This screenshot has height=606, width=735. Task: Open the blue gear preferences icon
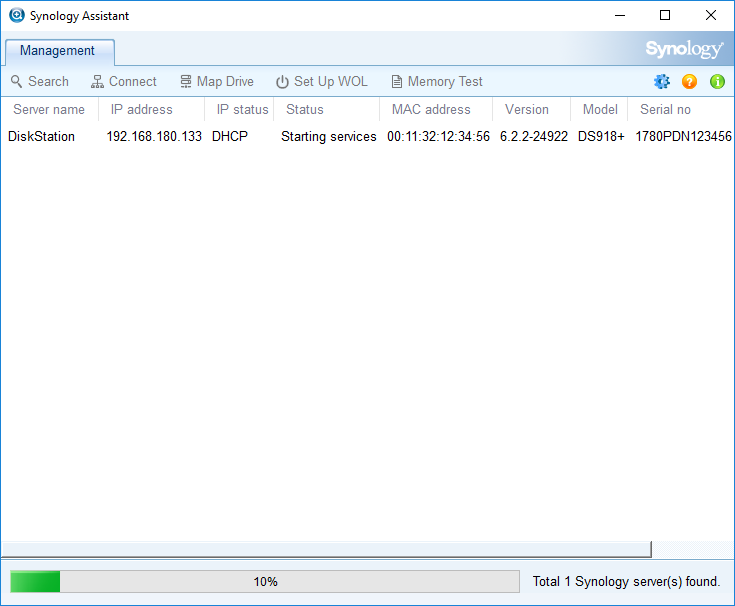click(x=662, y=82)
